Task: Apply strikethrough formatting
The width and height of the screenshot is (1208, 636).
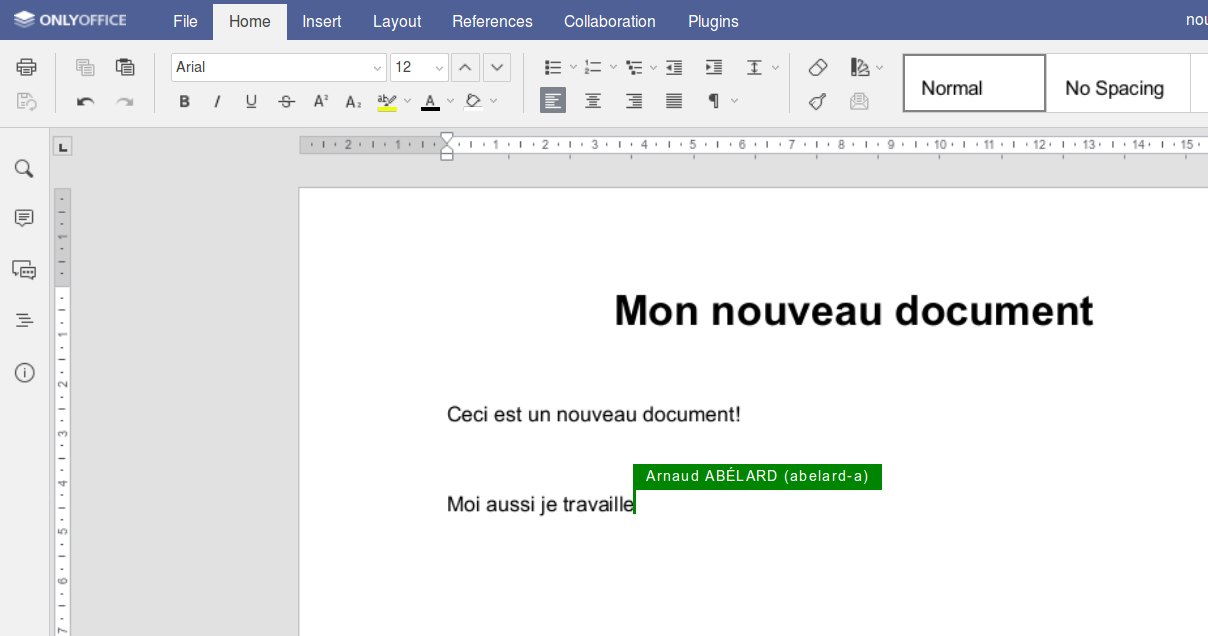Action: coord(285,100)
